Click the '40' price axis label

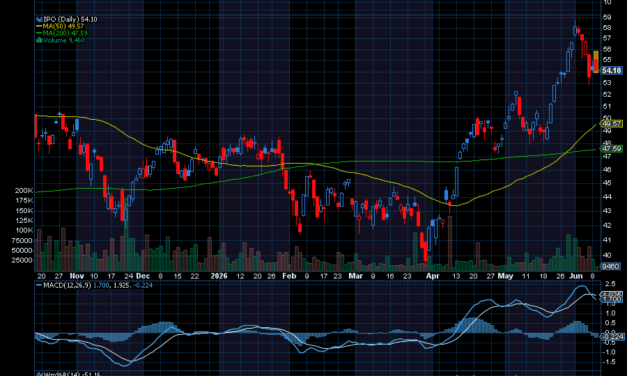point(607,255)
